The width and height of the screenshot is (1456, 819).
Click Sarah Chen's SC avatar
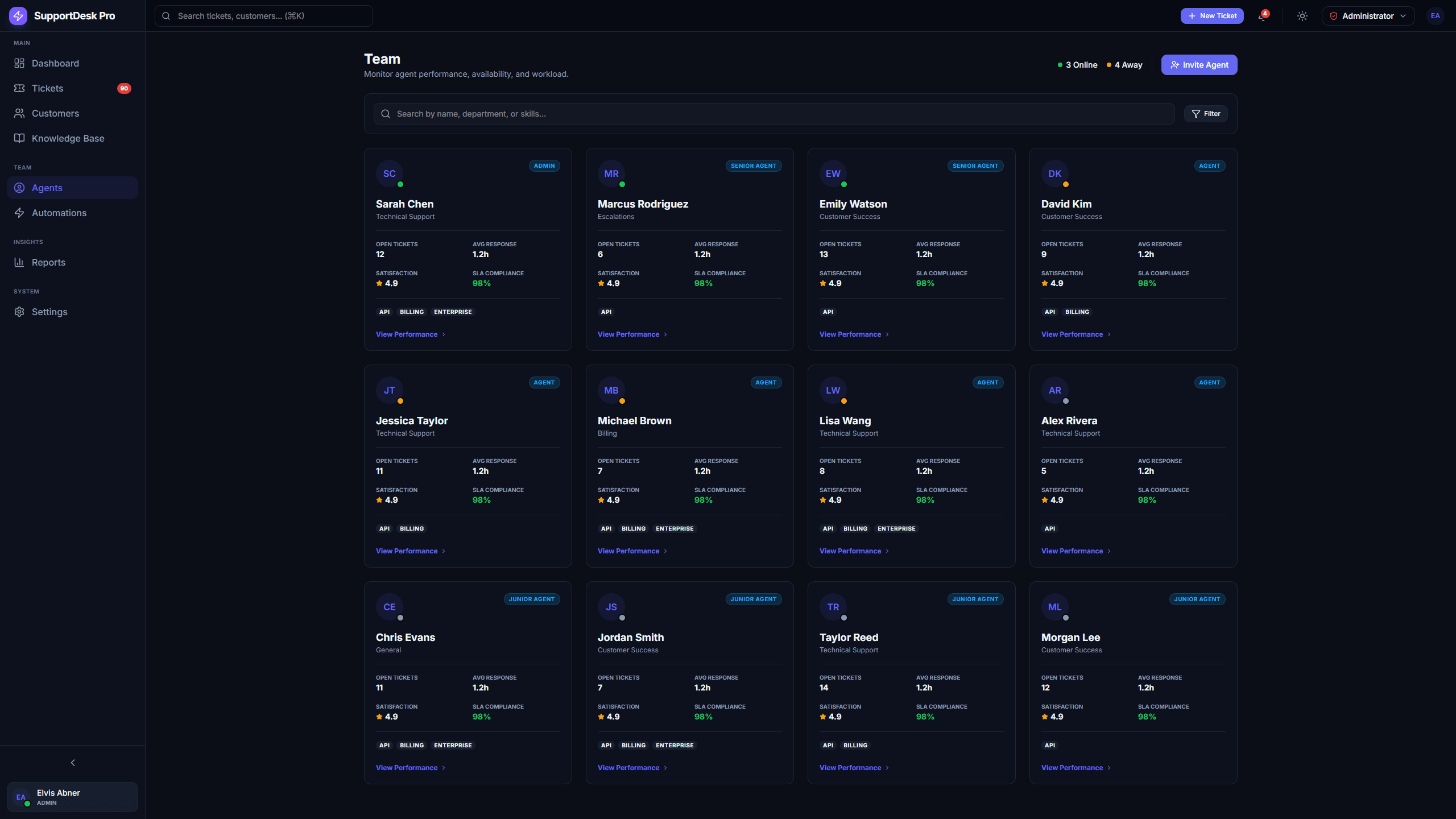(x=390, y=173)
